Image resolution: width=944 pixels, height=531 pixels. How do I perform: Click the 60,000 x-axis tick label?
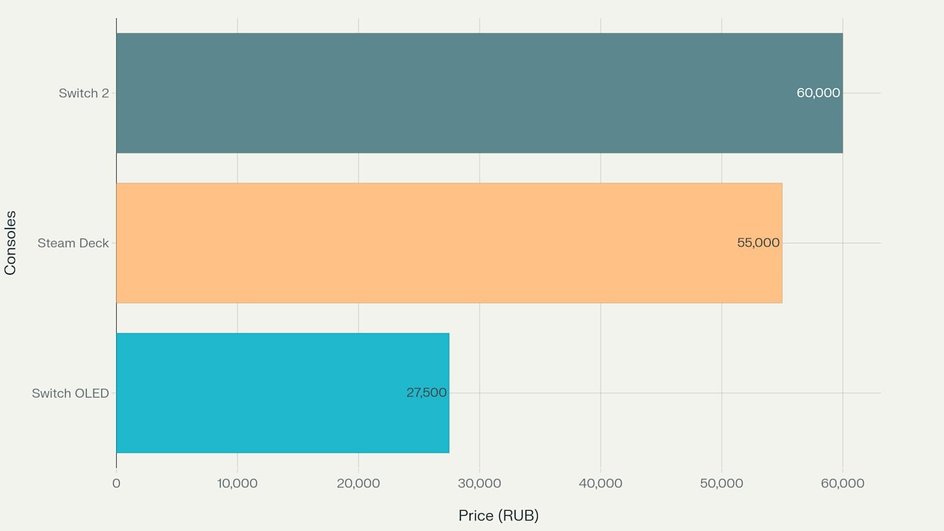click(842, 483)
